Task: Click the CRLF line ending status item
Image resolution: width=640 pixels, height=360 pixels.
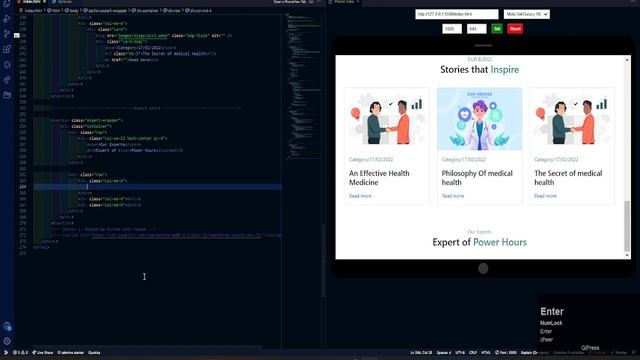Action: tap(473, 353)
